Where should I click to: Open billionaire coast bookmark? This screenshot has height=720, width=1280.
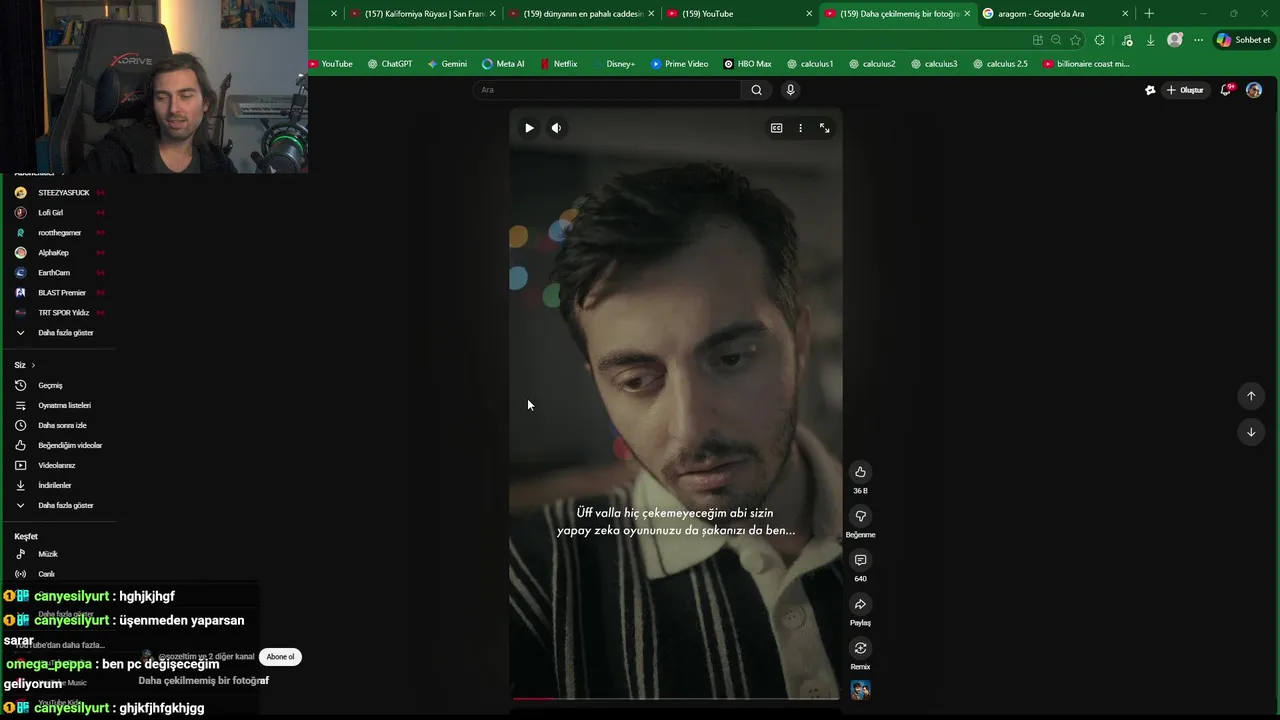tap(1086, 64)
